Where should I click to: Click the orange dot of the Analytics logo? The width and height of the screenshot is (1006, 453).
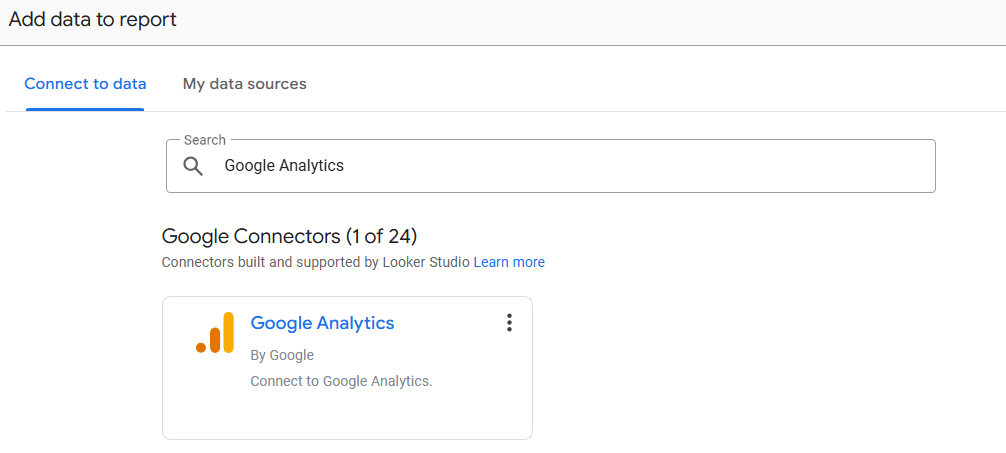coord(201,347)
